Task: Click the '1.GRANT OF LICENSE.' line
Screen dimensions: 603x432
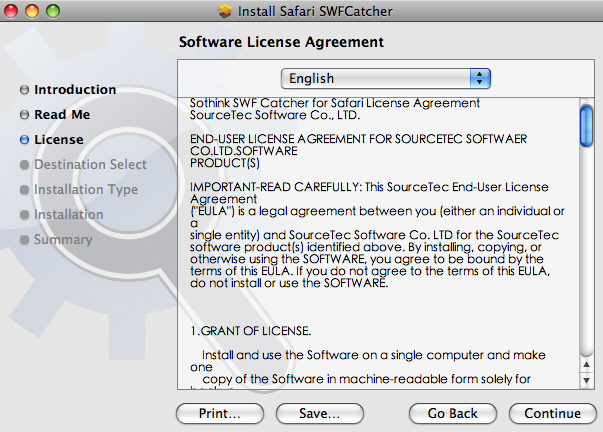Action: tap(250, 331)
